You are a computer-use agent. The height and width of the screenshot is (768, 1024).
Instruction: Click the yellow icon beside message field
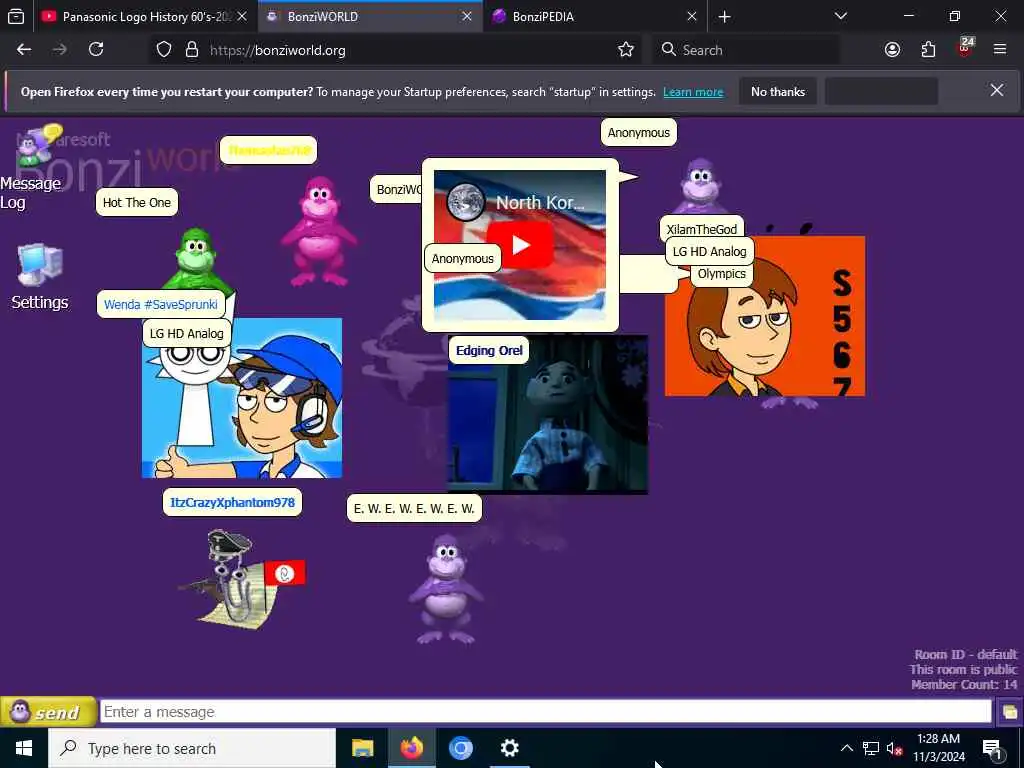click(x=1009, y=712)
